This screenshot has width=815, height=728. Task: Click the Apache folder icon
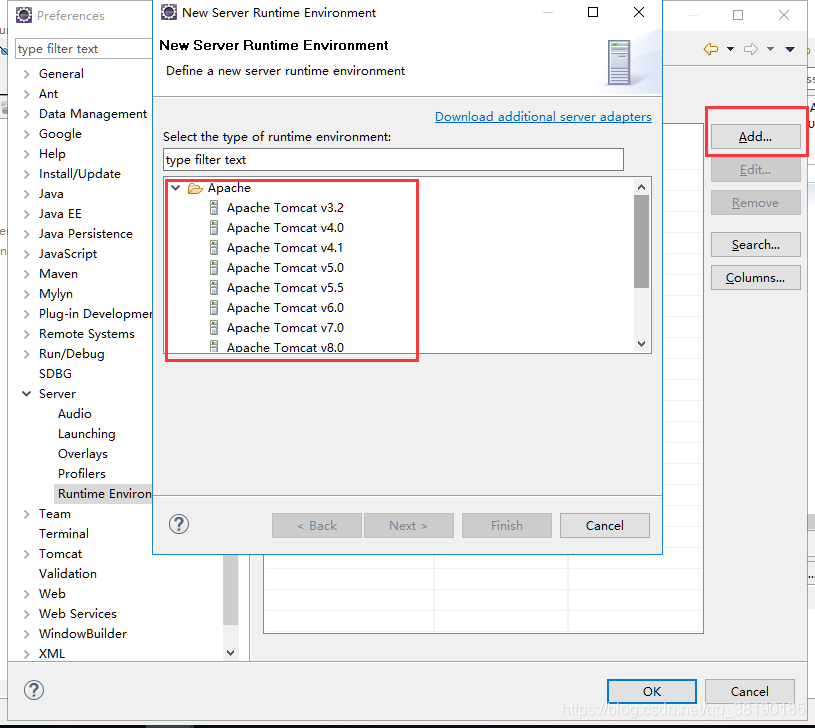click(195, 188)
